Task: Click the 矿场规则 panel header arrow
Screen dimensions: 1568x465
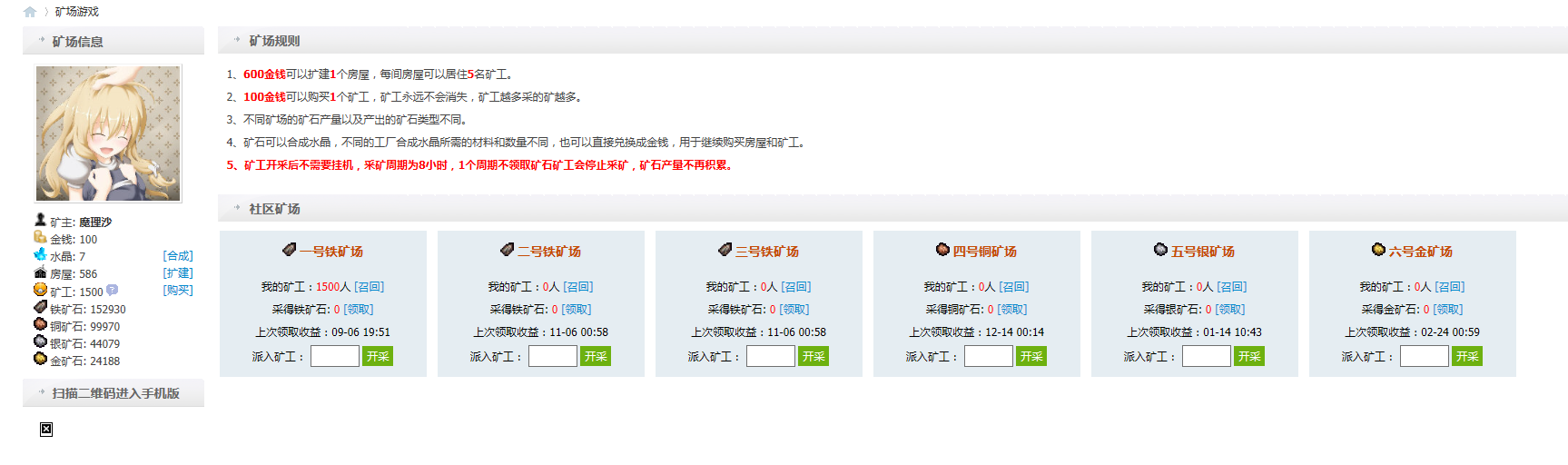Action: tap(238, 40)
